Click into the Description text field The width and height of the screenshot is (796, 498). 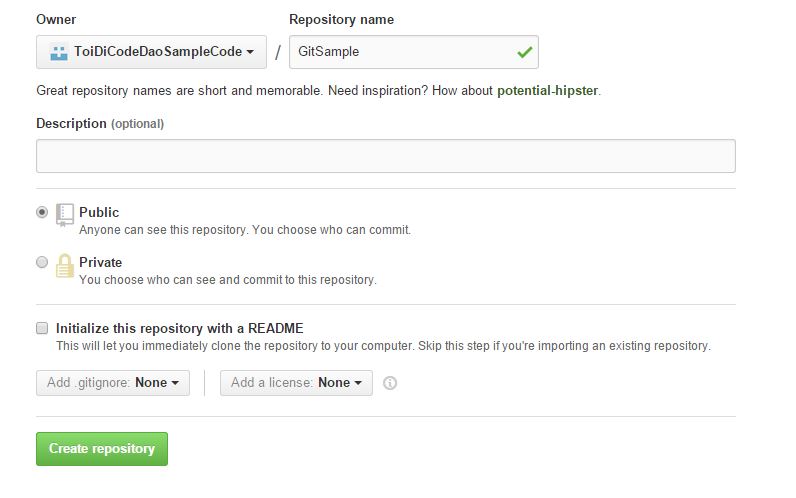pos(385,156)
